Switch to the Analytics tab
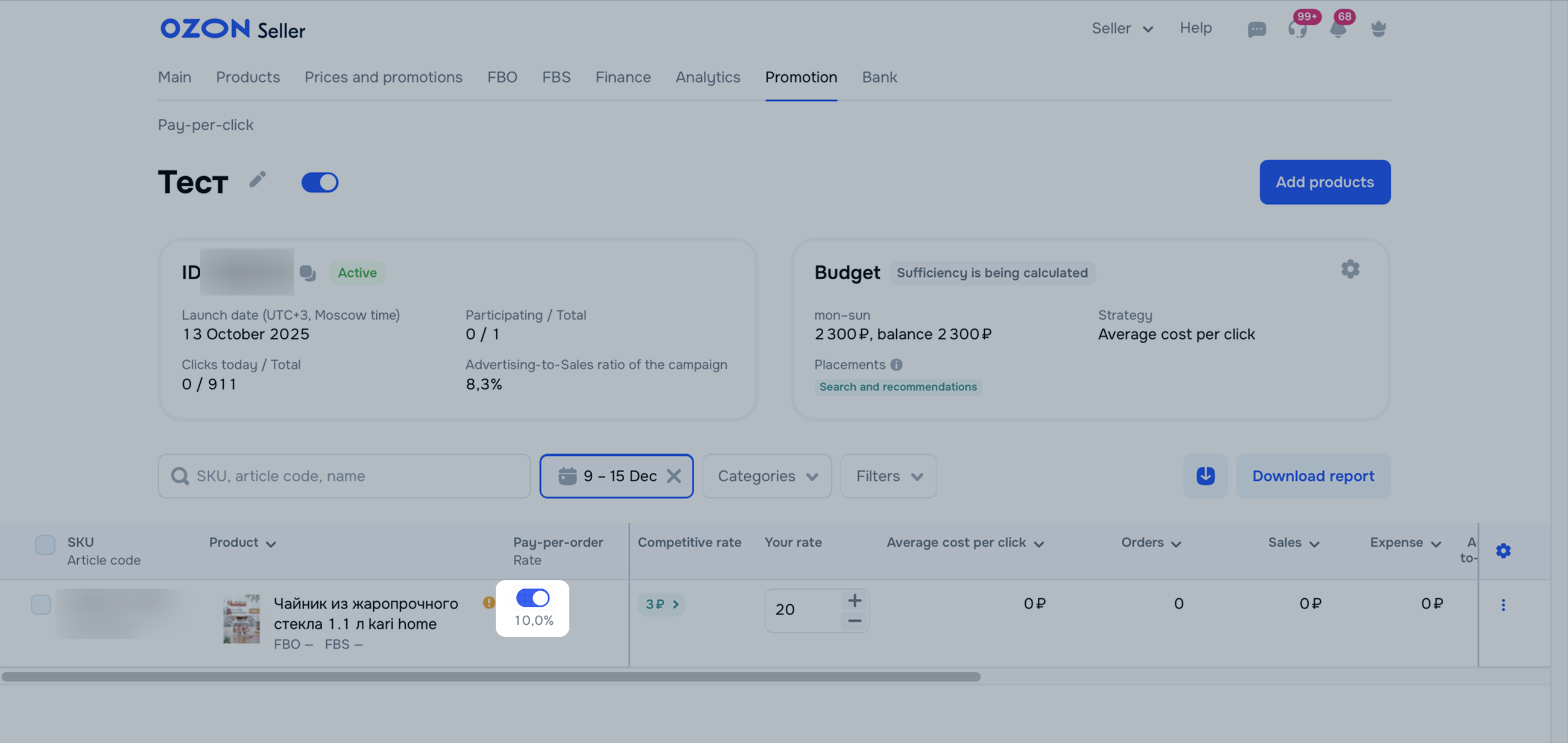1568x743 pixels. [707, 77]
